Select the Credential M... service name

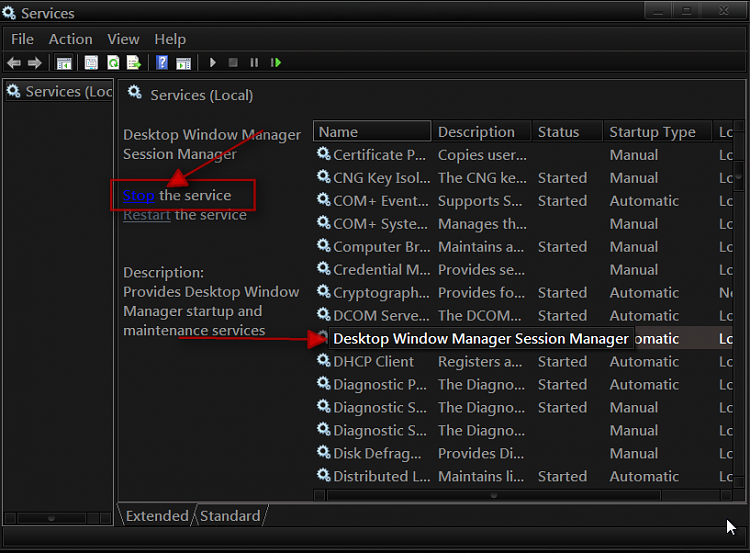click(x=382, y=270)
